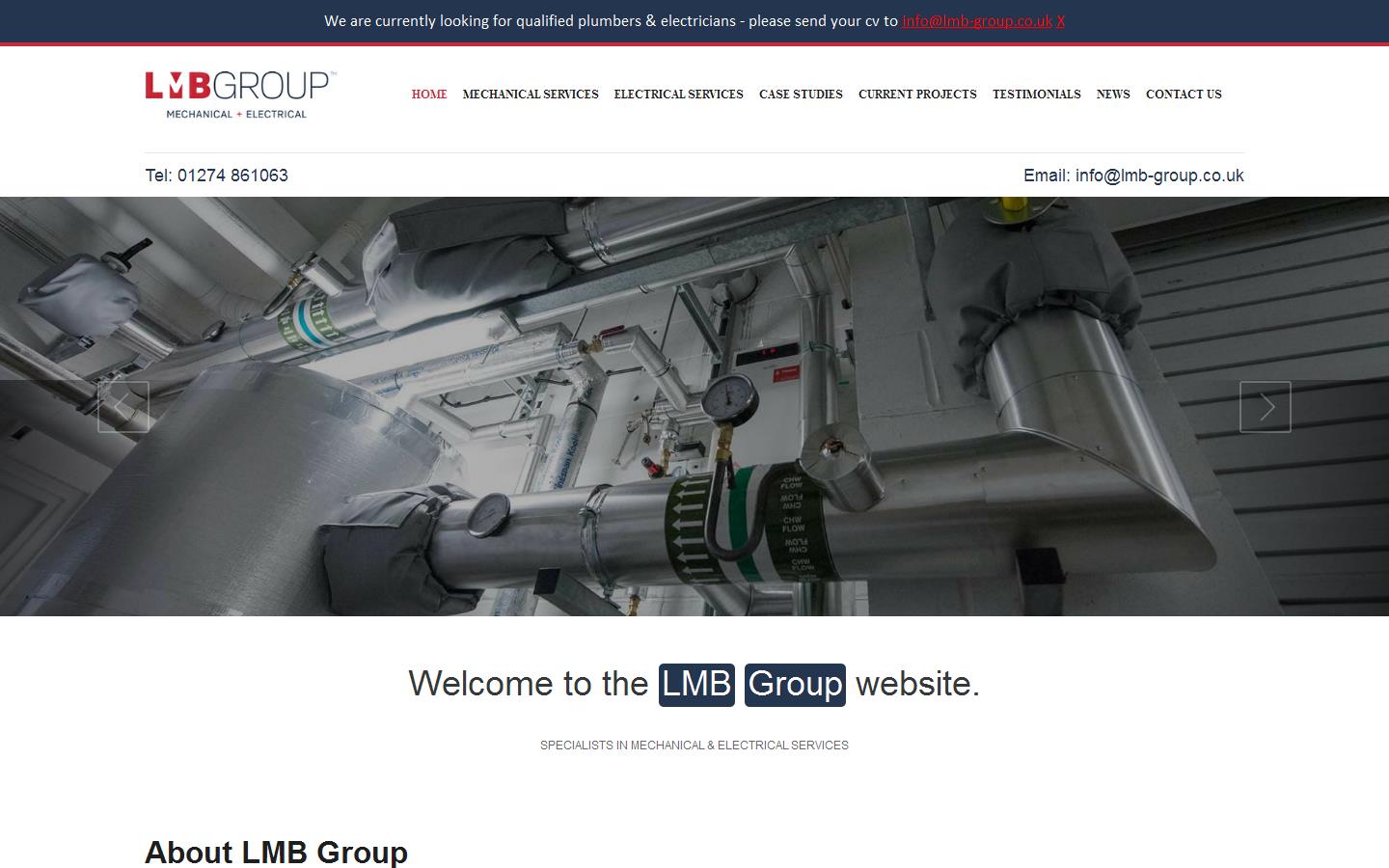Click the highlighted LMB badge in the welcome heading
This screenshot has height=868, width=1389.
(695, 684)
